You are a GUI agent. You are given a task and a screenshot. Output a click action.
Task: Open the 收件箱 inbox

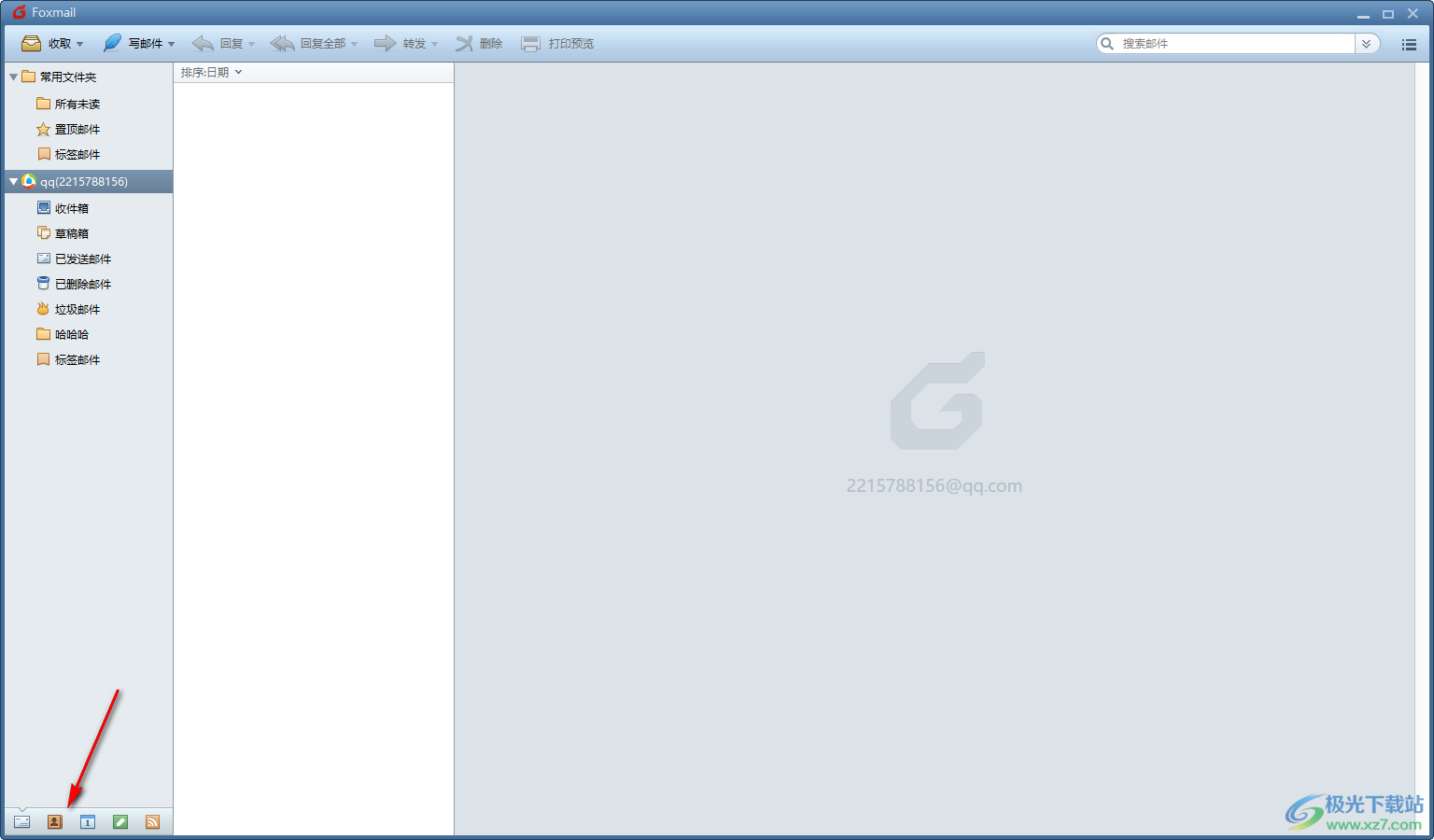[63, 208]
